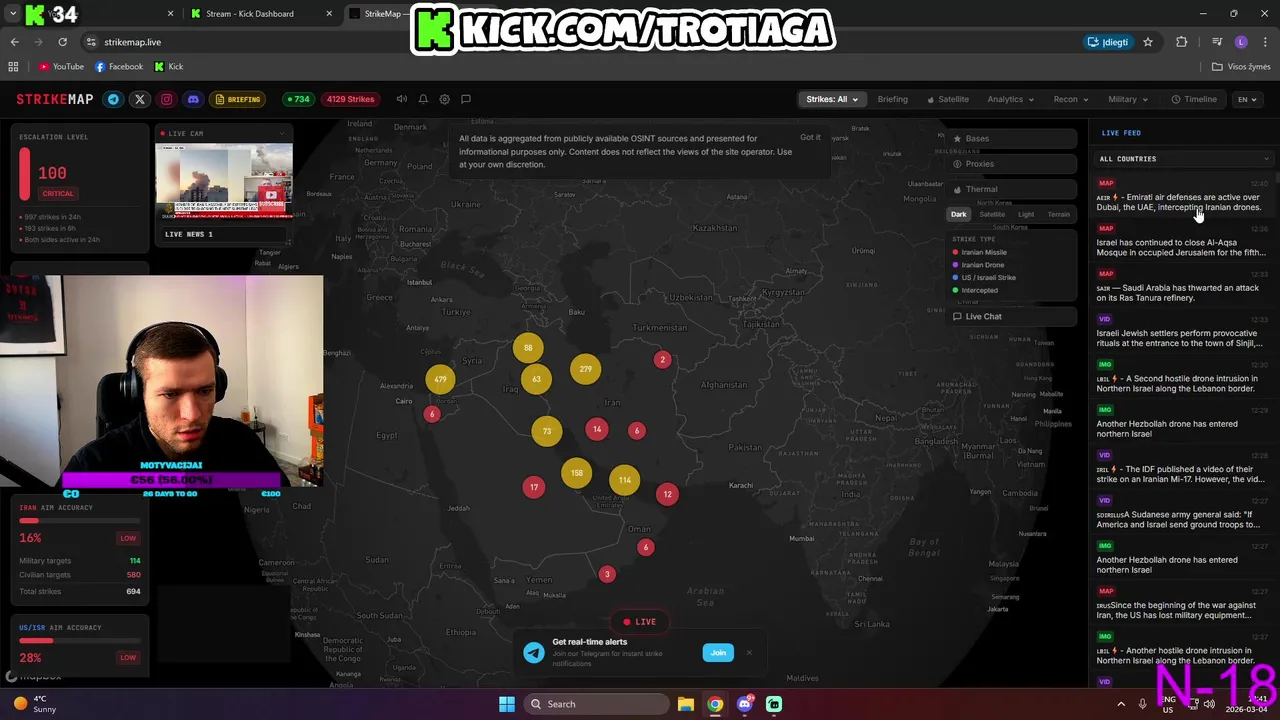Open the Discord icon in header
This screenshot has width=1280, height=720.
[193, 99]
